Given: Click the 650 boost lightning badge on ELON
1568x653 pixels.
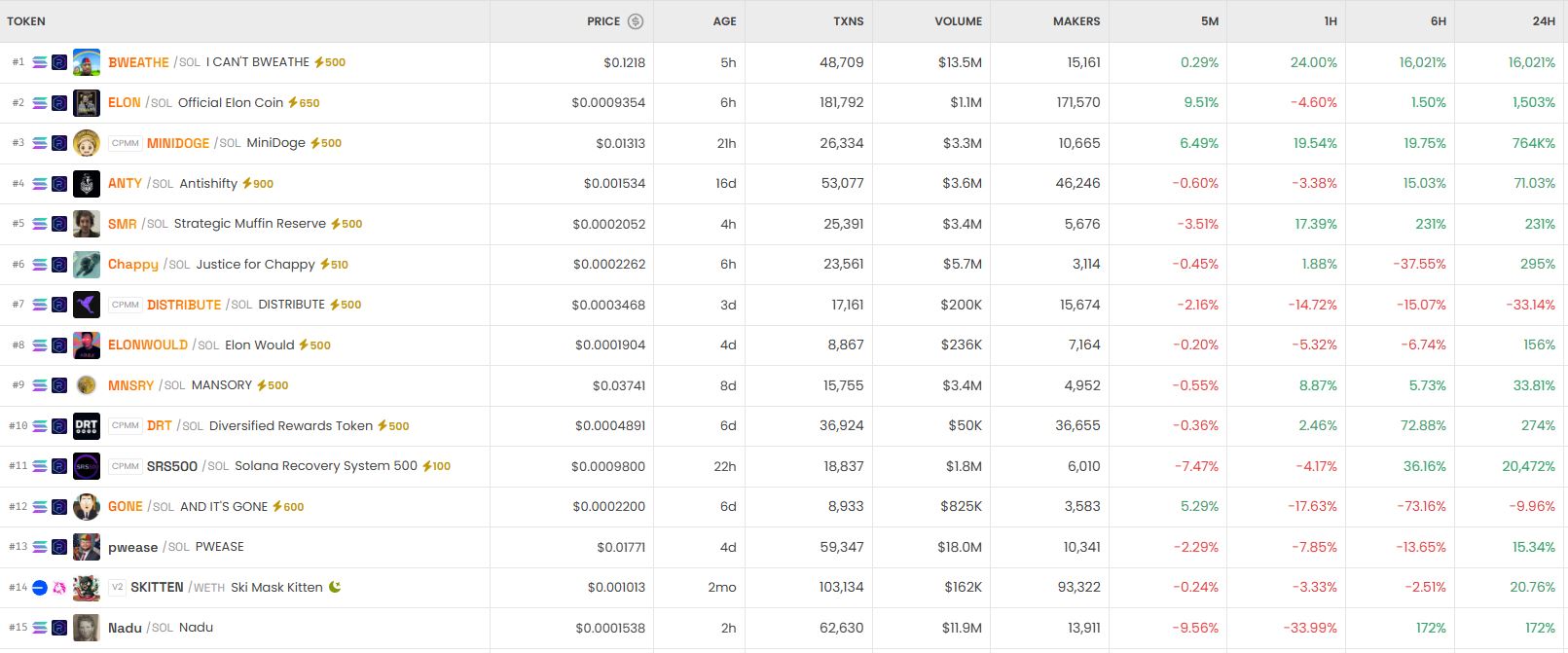Looking at the screenshot, I should [304, 102].
